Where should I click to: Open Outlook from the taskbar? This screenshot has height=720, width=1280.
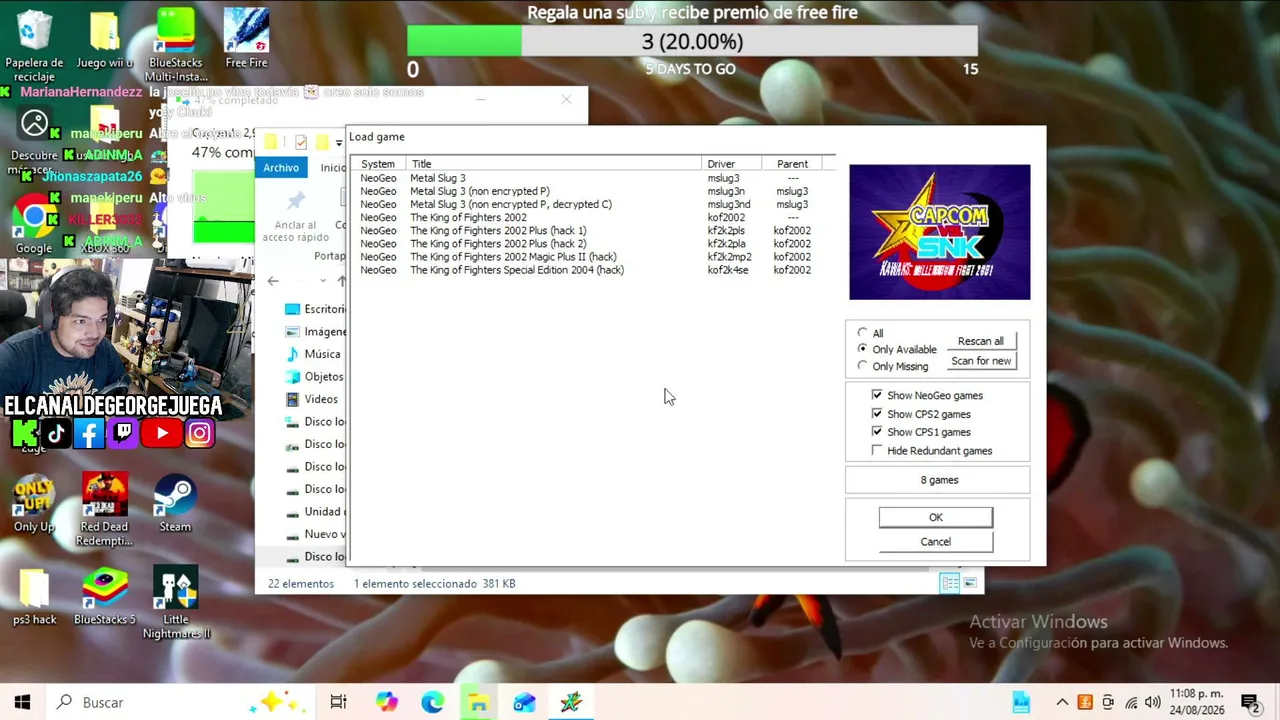pos(524,702)
